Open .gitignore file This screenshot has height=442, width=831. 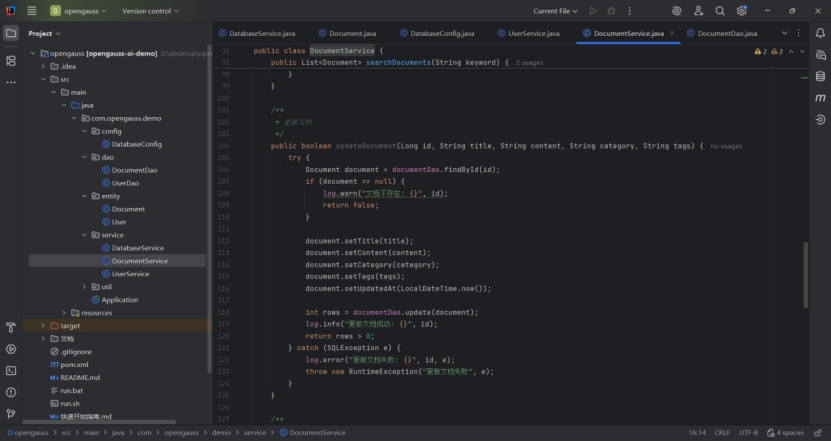[70, 351]
